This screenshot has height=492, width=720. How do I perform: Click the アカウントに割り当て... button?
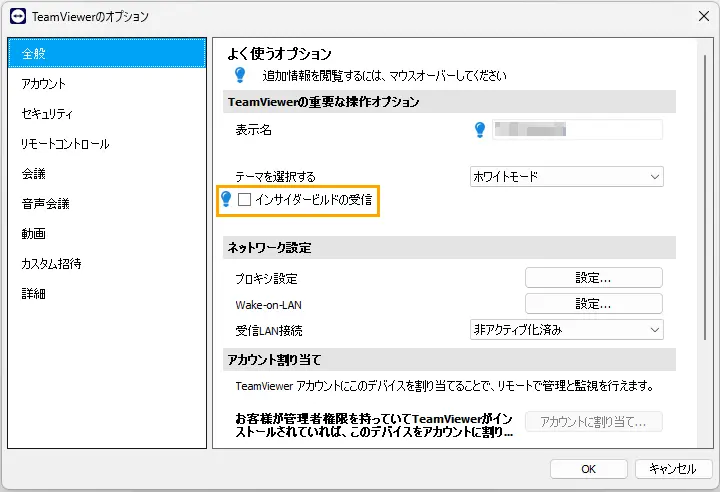pos(594,422)
